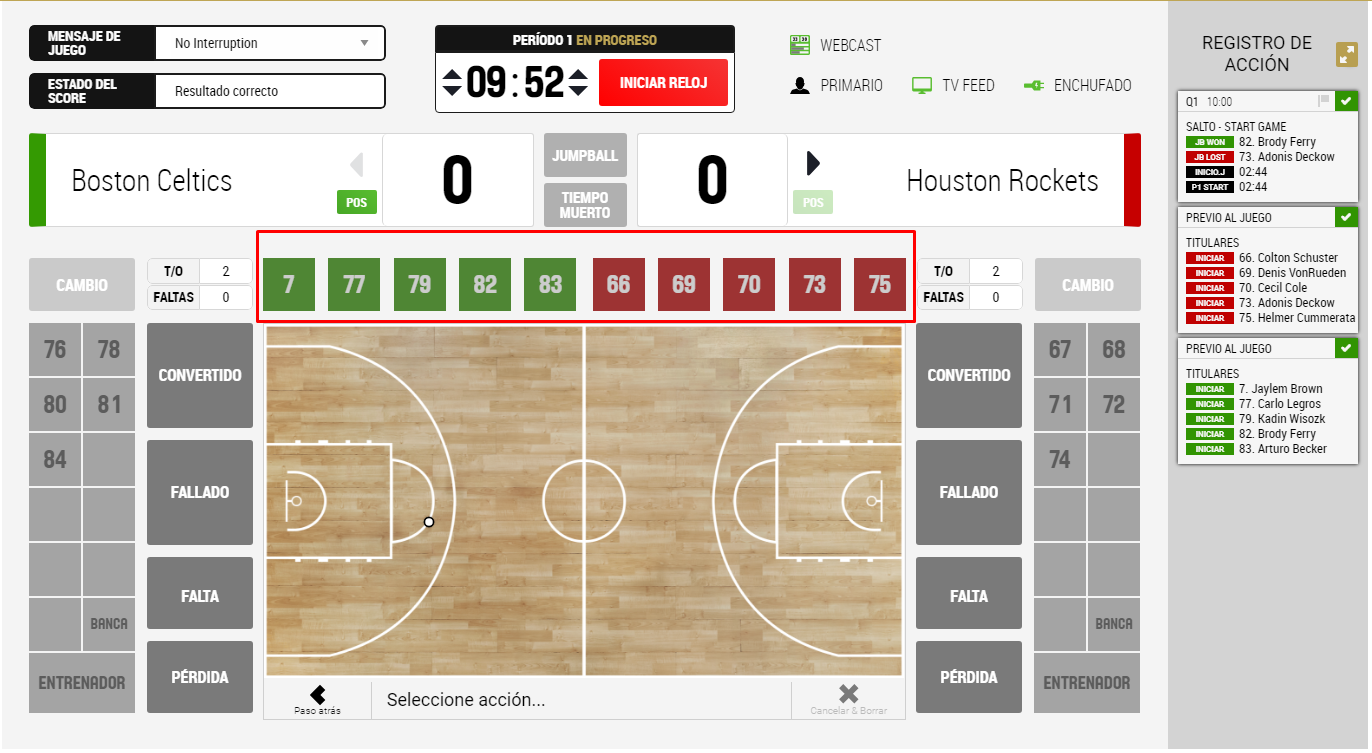Image resolution: width=1372 pixels, height=753 pixels.
Task: Click the Houston Rockets score value
Action: point(712,180)
